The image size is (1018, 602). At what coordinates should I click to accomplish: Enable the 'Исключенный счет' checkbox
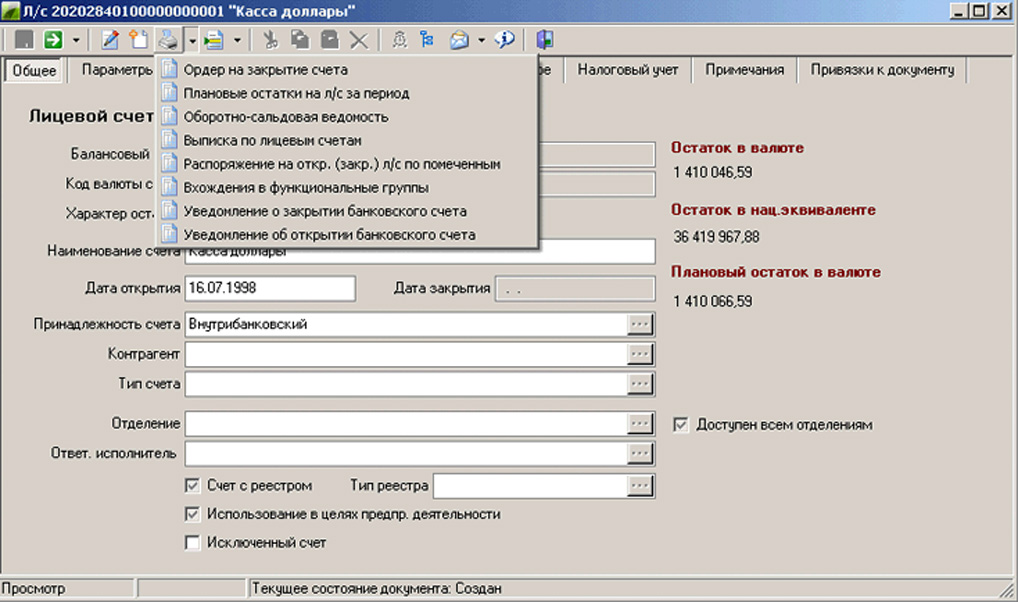193,543
